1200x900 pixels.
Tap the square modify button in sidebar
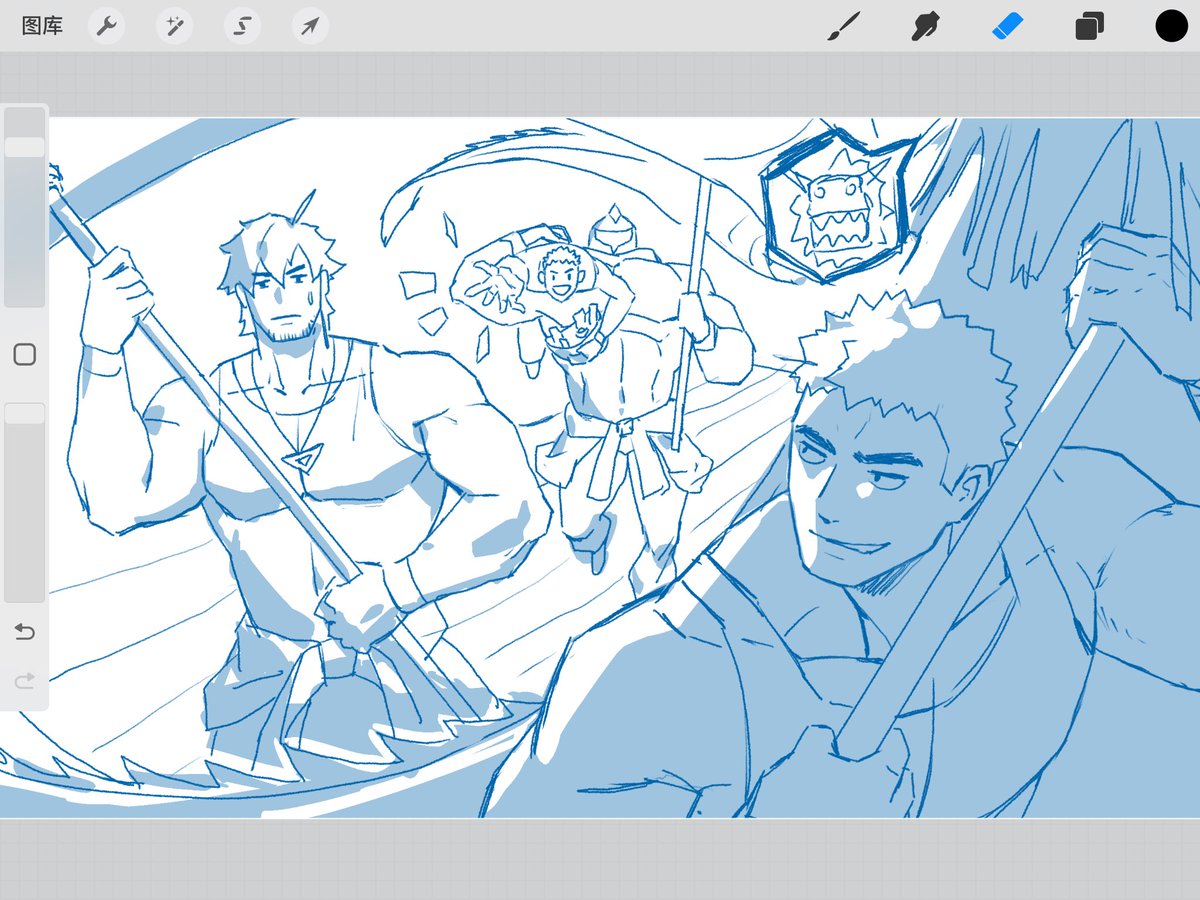pos(24,354)
